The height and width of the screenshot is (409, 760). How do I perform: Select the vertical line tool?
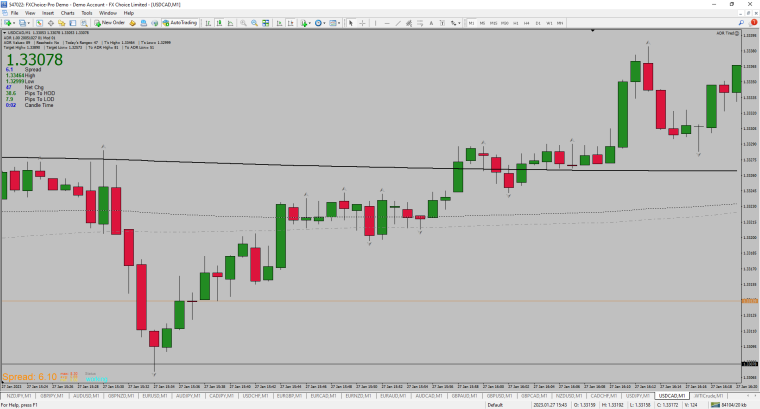click(375, 23)
